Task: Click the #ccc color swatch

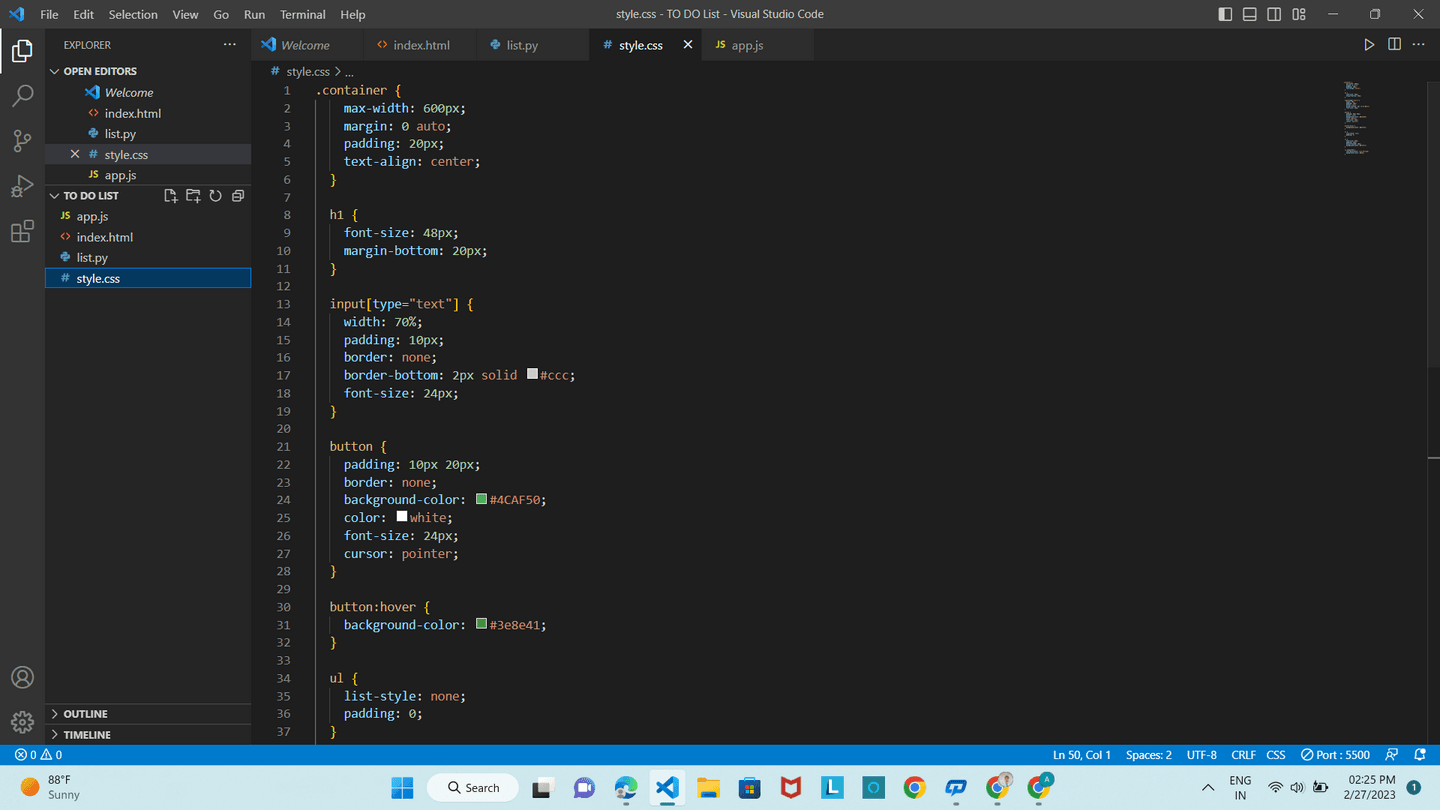Action: [x=532, y=374]
